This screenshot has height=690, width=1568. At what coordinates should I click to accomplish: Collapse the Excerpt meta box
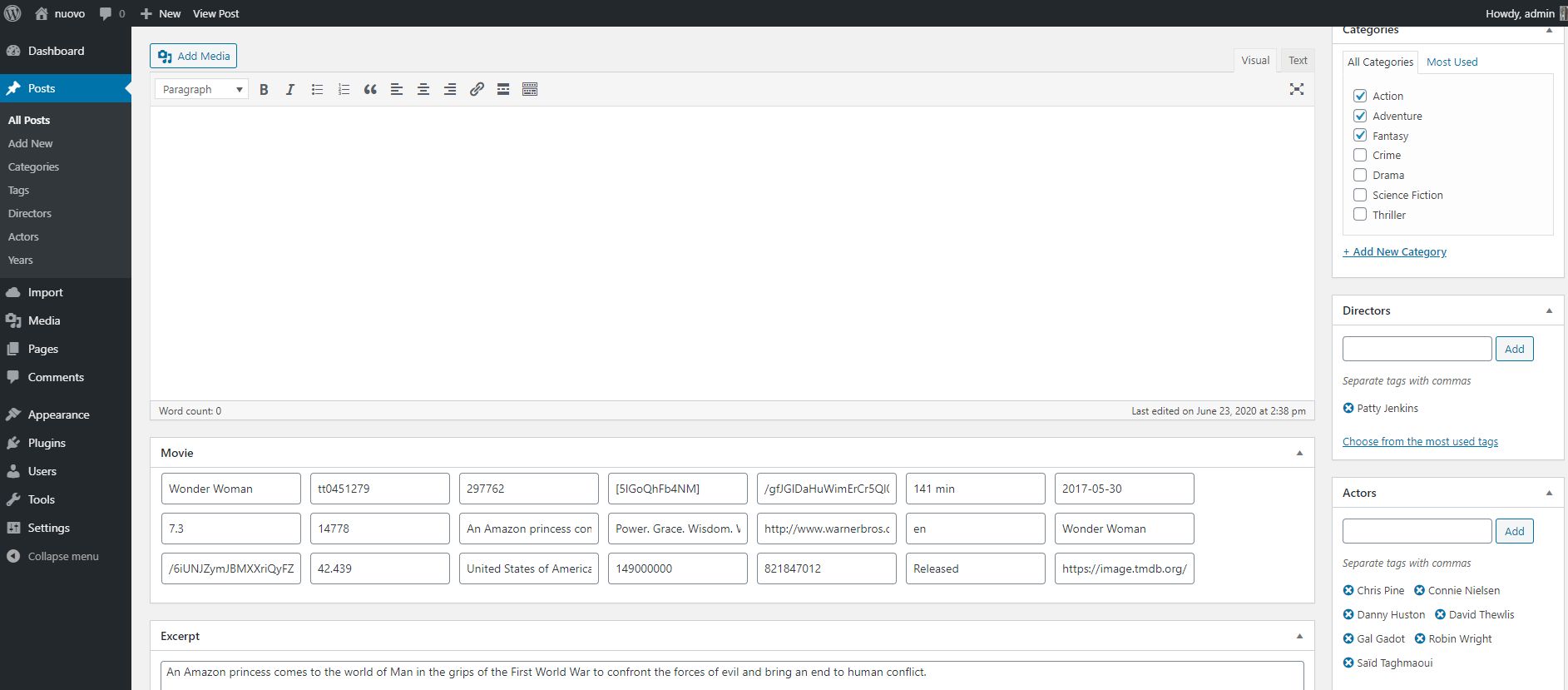pyautogui.click(x=1299, y=636)
